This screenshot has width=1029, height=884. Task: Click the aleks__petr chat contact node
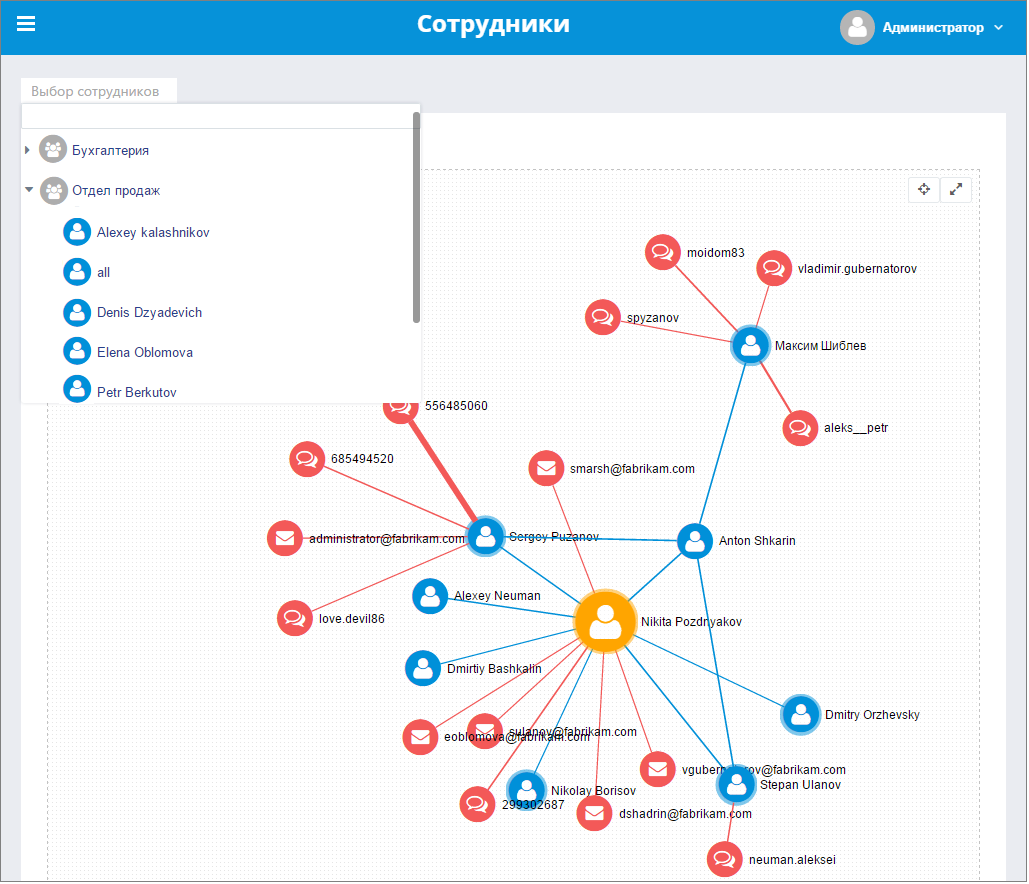[801, 428]
